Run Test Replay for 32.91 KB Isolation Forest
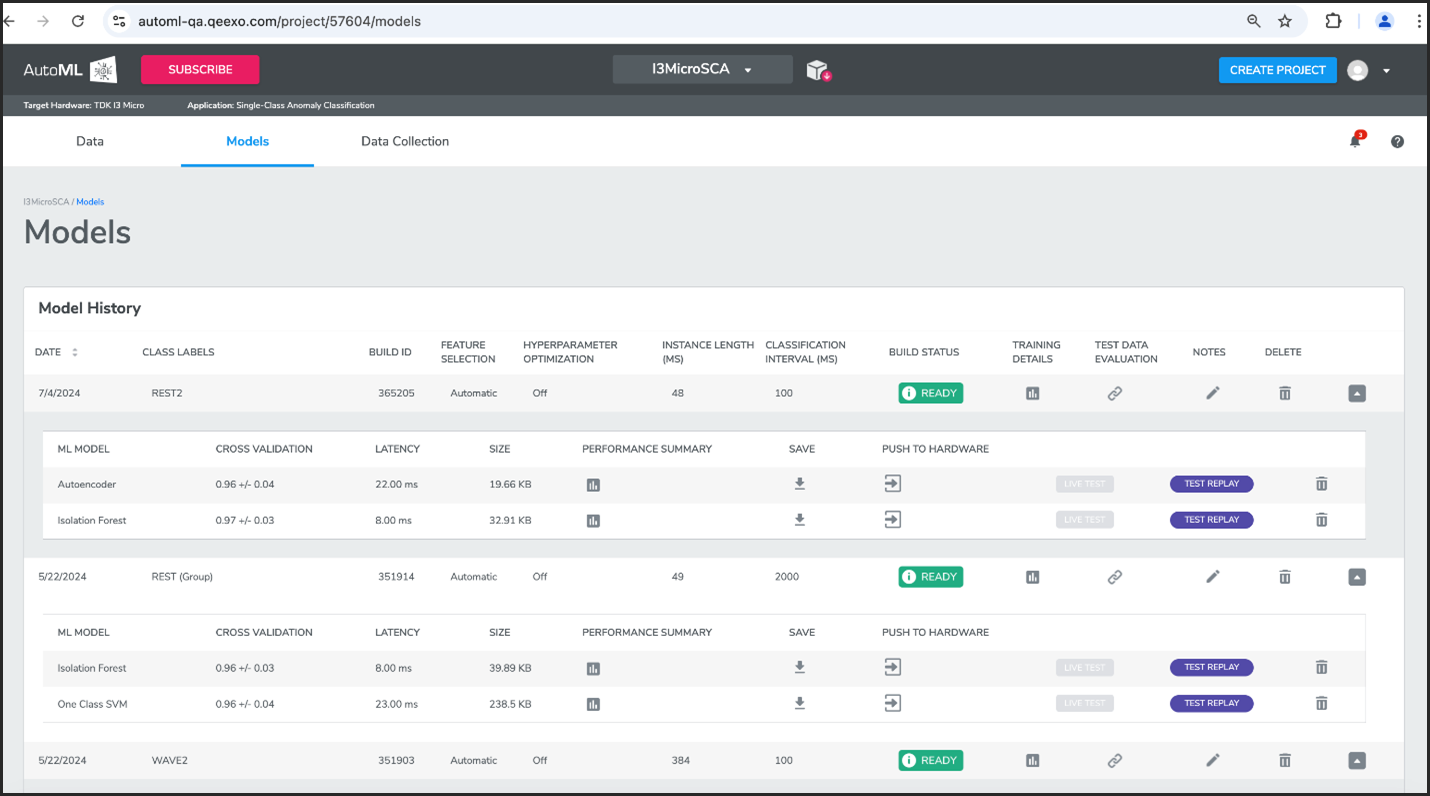 1211,520
